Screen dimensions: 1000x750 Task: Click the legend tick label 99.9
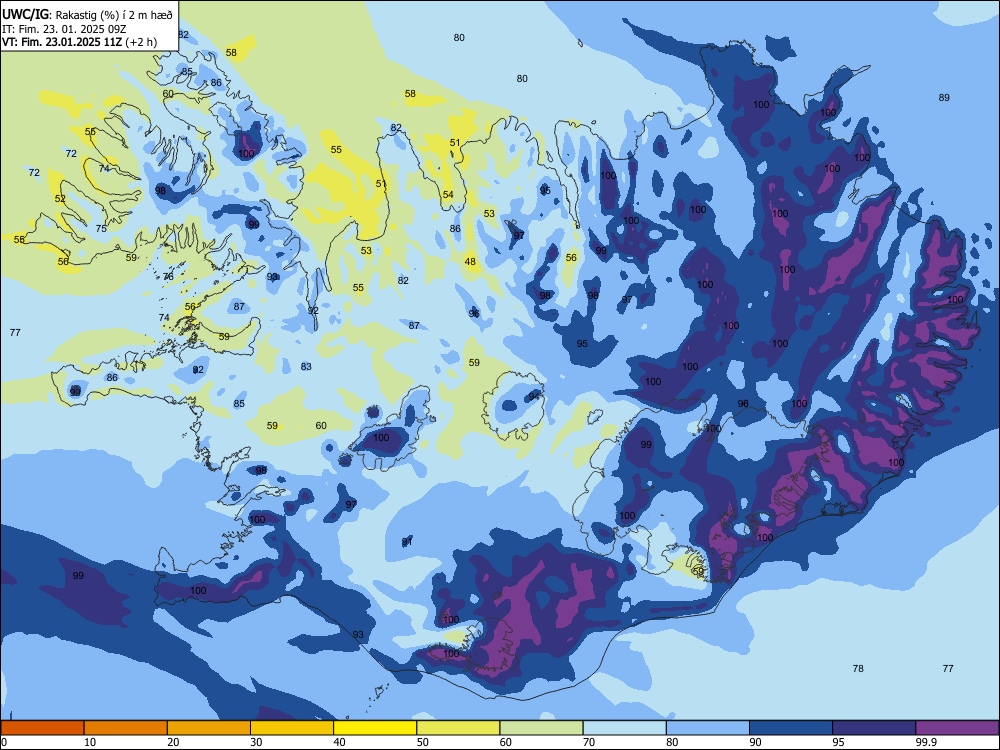pos(926,742)
